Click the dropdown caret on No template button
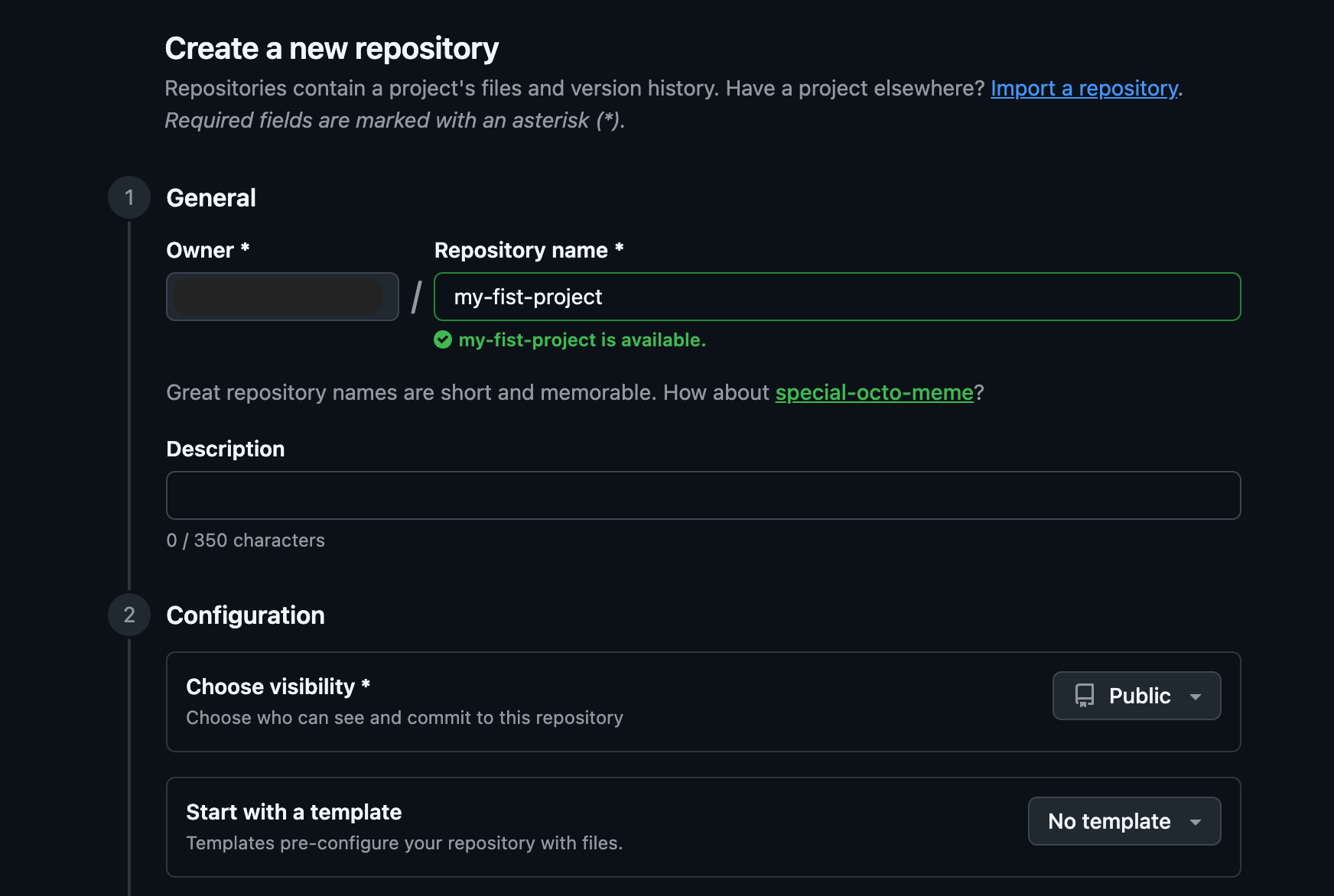 (1196, 822)
